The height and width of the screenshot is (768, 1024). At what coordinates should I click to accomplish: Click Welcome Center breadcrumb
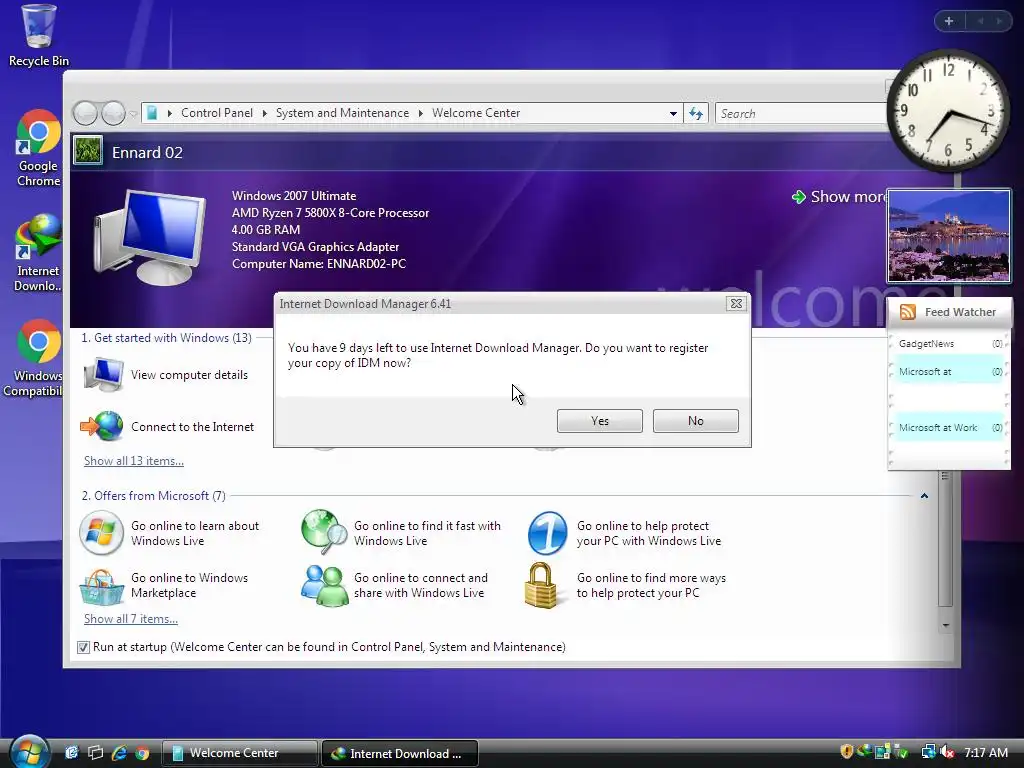tap(476, 113)
